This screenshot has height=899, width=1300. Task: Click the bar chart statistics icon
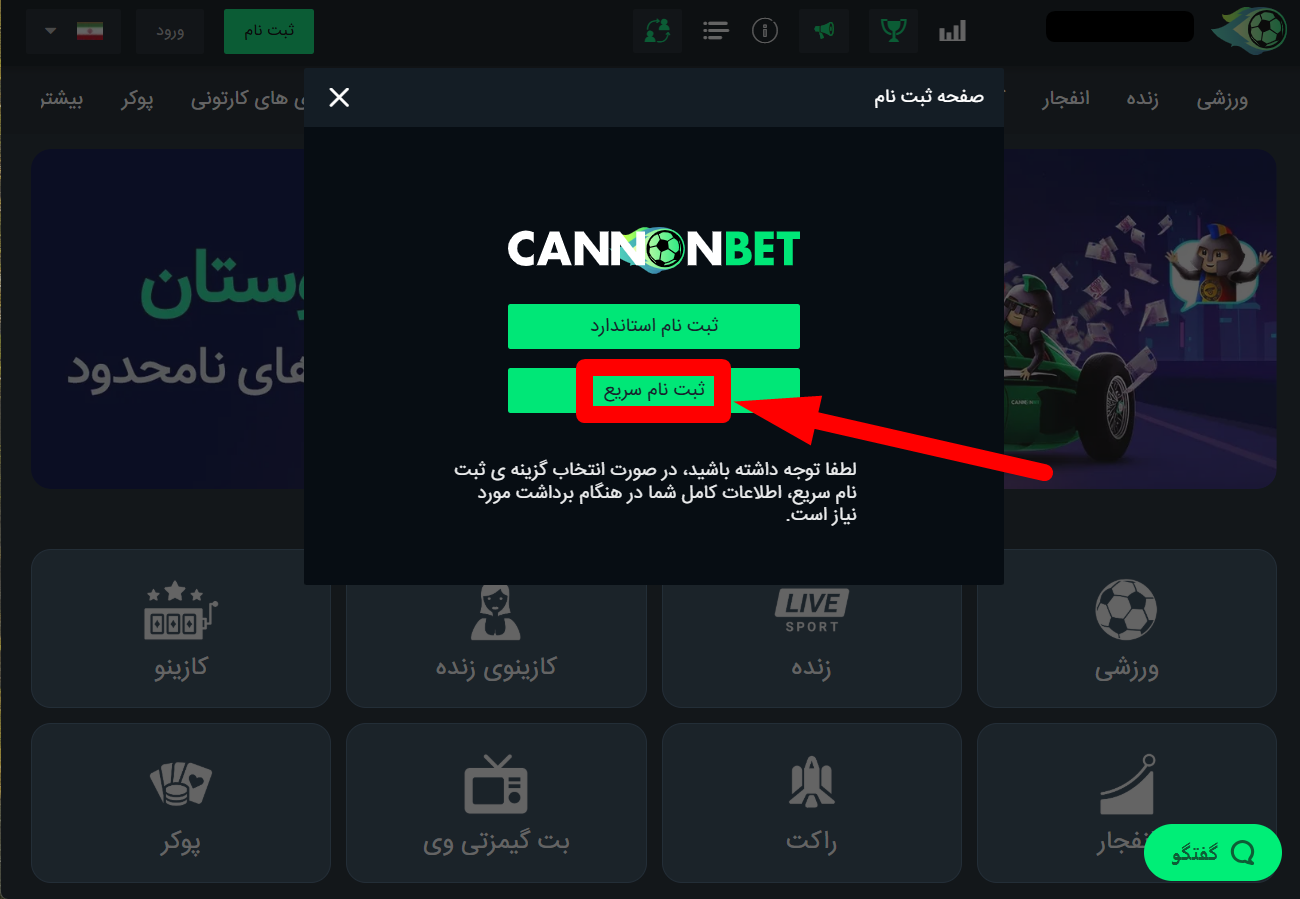(x=952, y=31)
